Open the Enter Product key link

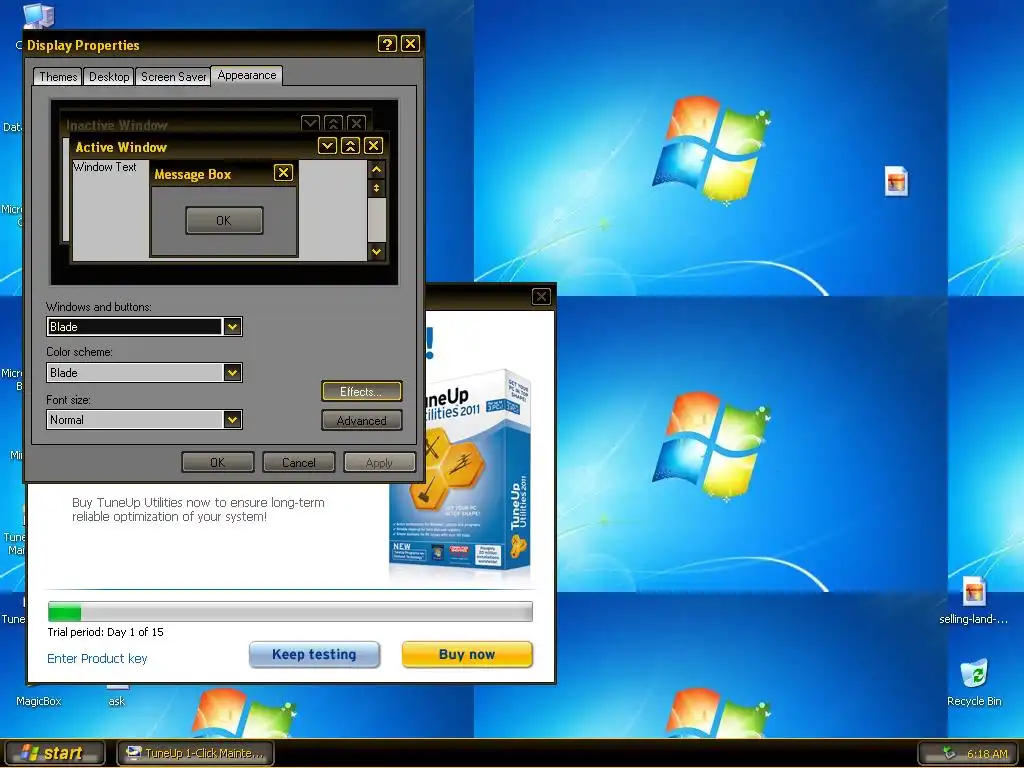tap(97, 658)
